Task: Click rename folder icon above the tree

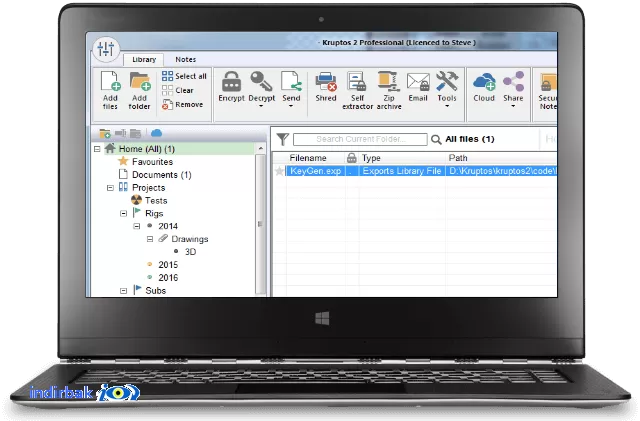Action: click(x=121, y=133)
